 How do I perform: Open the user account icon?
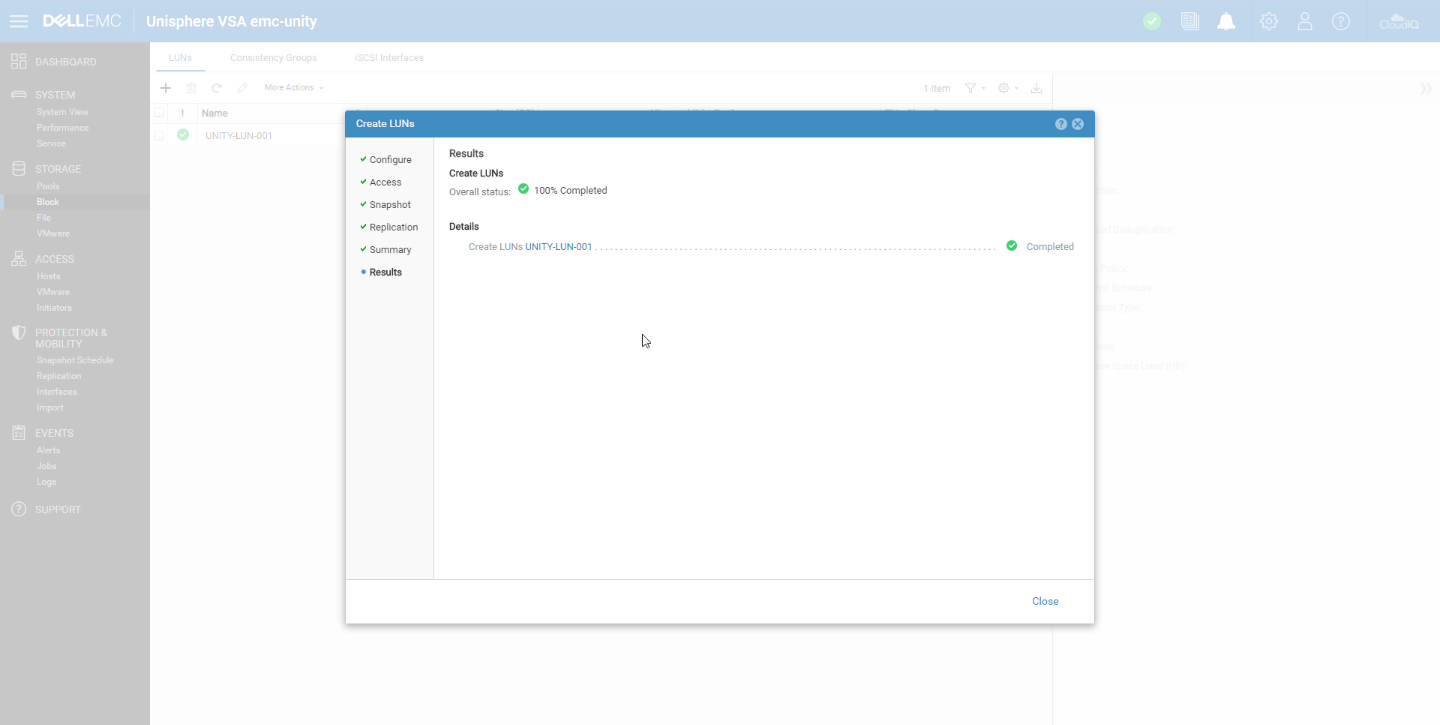(1305, 21)
